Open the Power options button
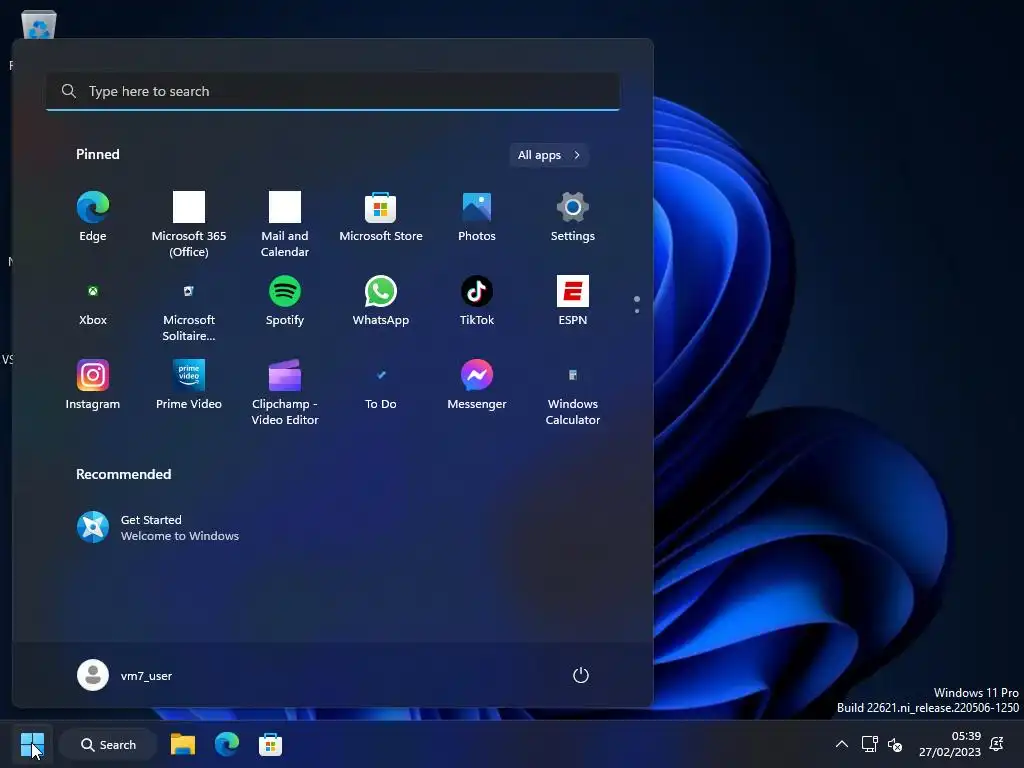Viewport: 1024px width, 768px height. coord(581,675)
